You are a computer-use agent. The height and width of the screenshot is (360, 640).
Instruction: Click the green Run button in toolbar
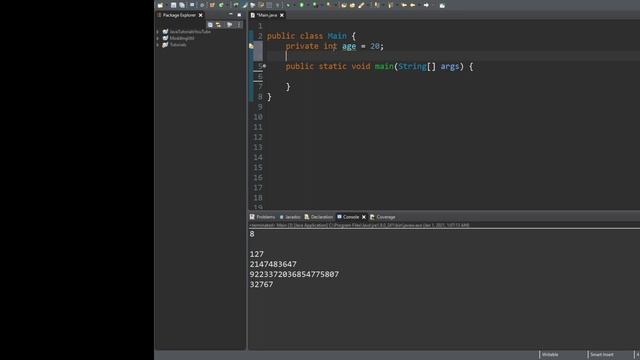302,5
